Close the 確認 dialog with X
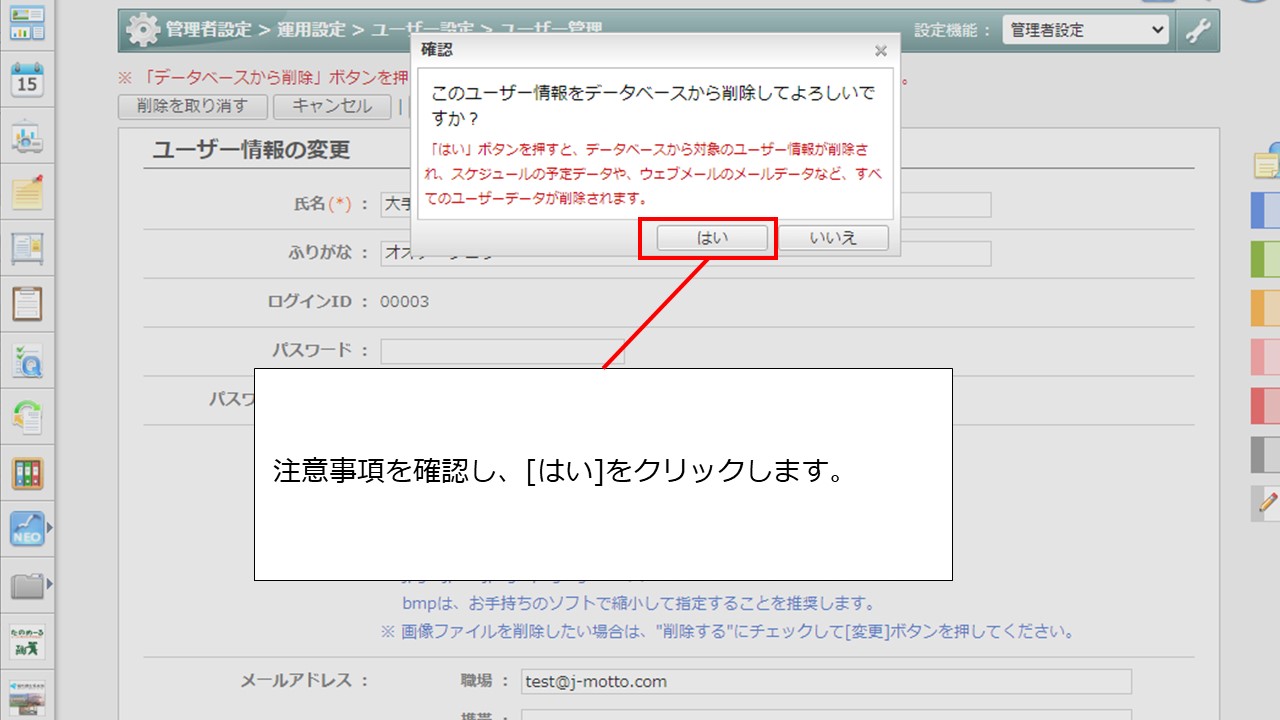 [x=880, y=51]
